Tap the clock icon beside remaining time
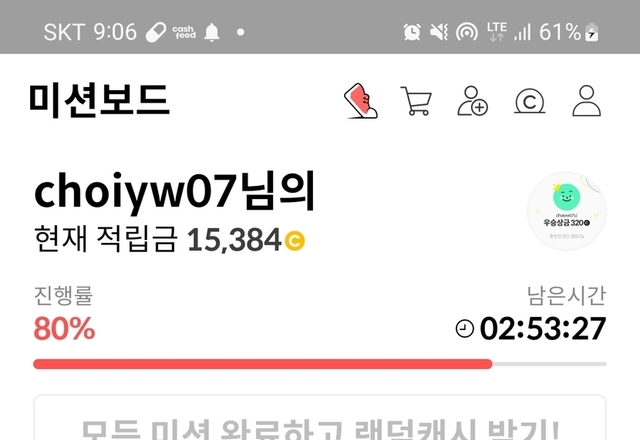The height and width of the screenshot is (440, 640). [x=464, y=329]
